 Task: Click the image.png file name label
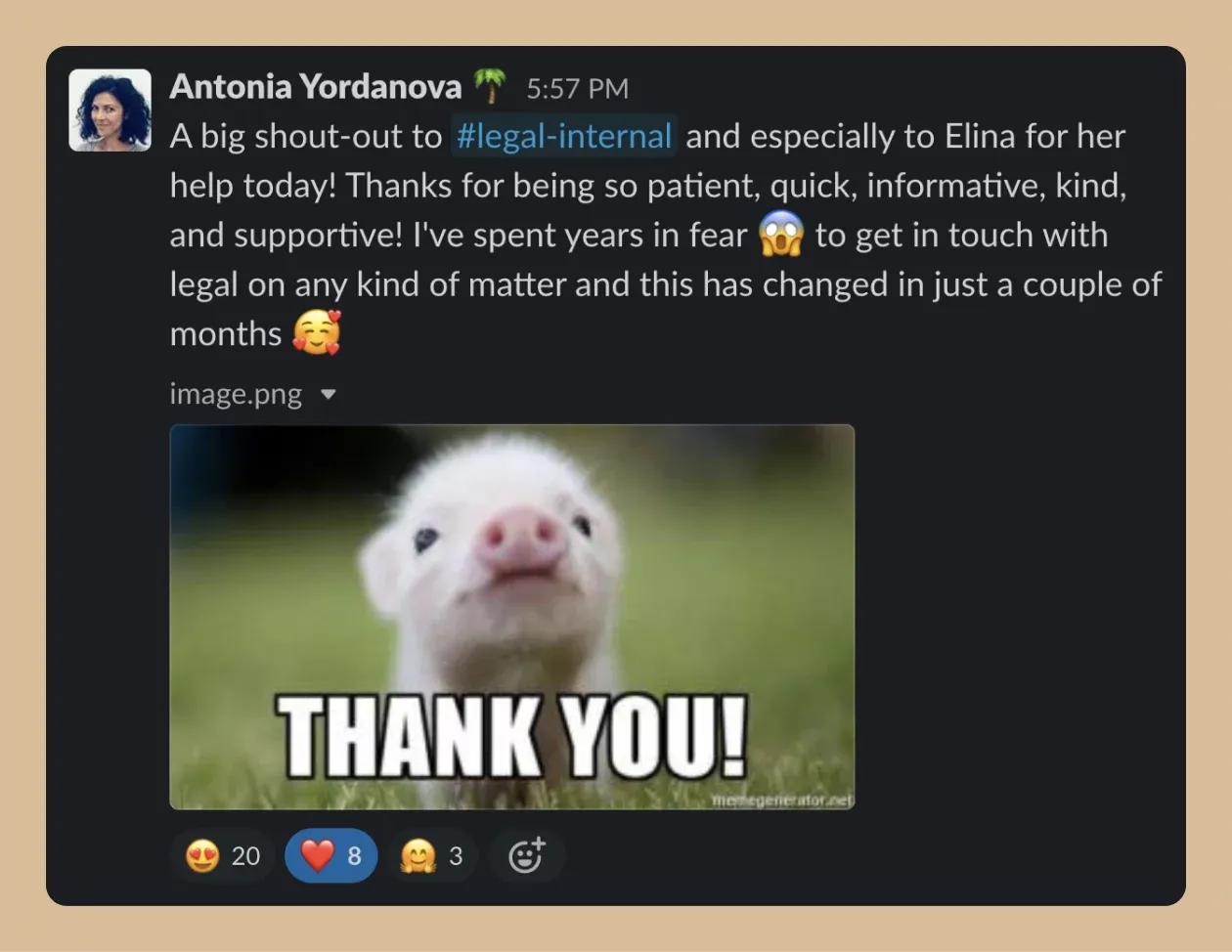pos(236,394)
